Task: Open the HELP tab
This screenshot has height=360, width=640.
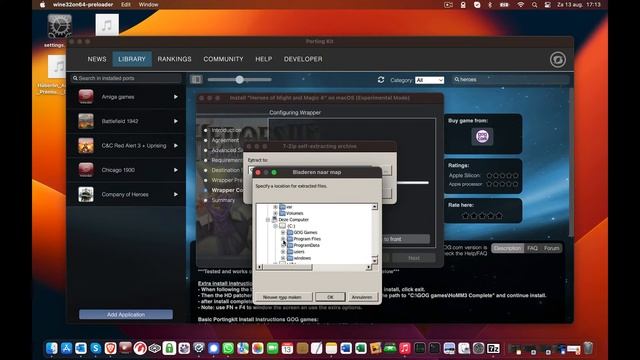Action: point(264,59)
